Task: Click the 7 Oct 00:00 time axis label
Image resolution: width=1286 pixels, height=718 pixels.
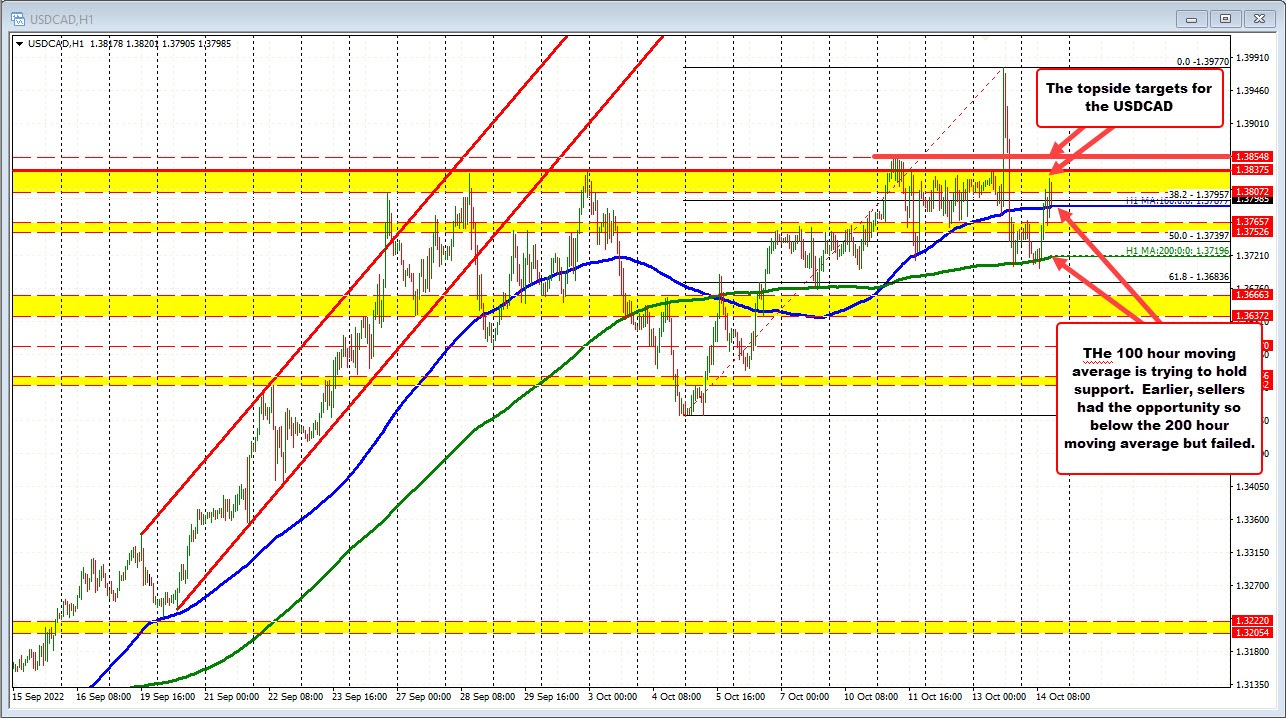Action: coord(803,696)
